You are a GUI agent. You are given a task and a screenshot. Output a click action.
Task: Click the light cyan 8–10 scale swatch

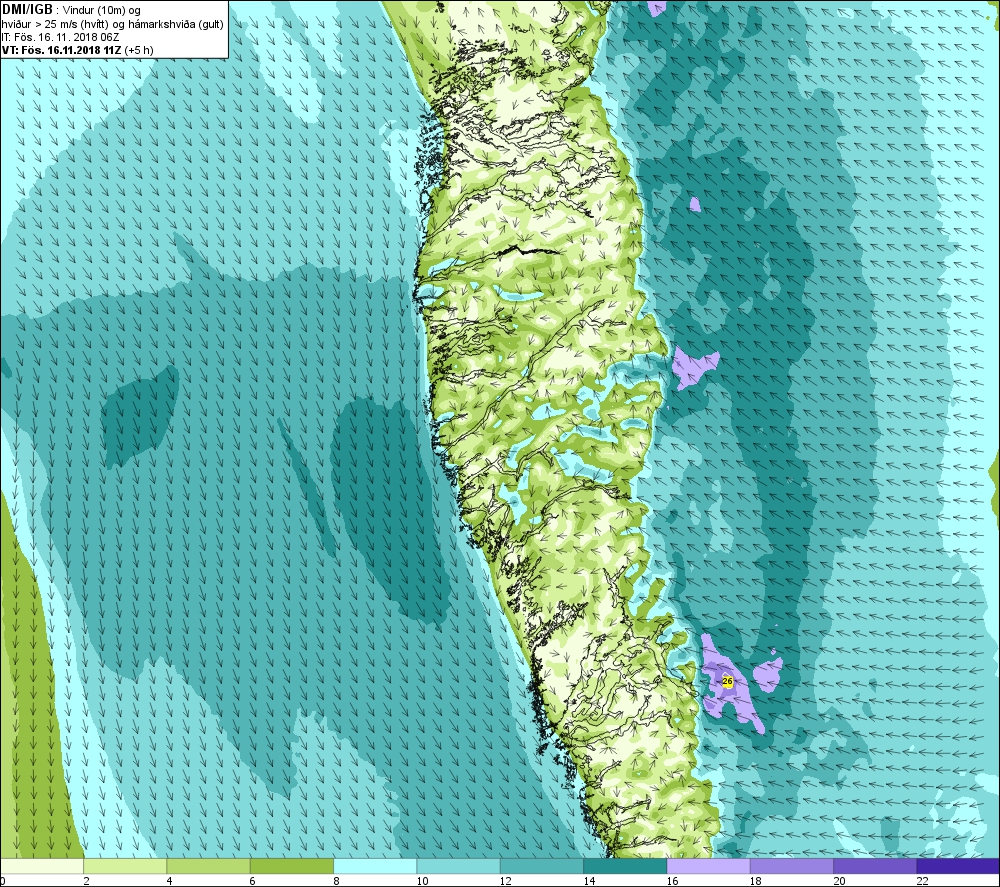point(375,866)
